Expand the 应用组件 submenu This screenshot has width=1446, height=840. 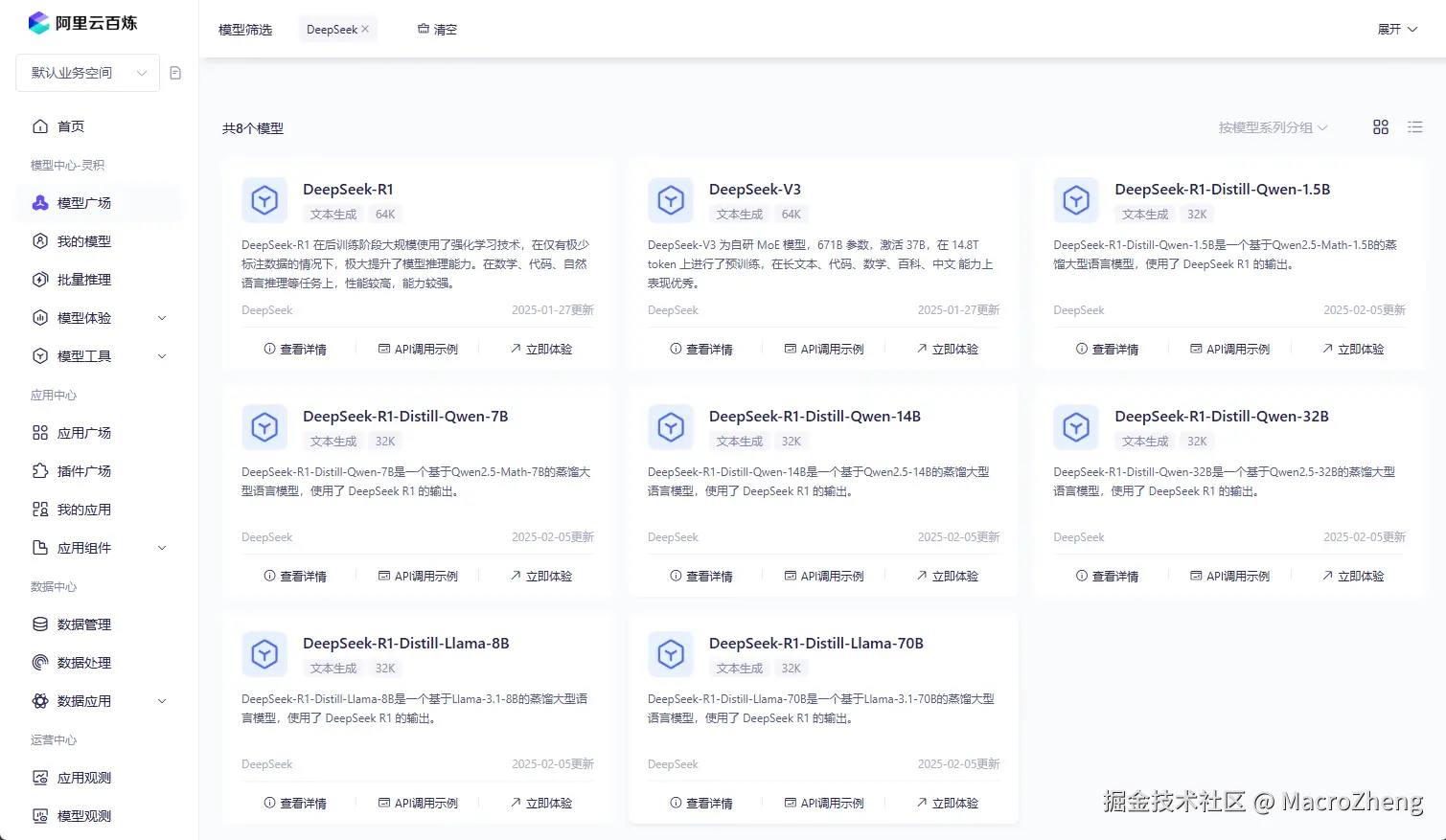pyautogui.click(x=162, y=548)
